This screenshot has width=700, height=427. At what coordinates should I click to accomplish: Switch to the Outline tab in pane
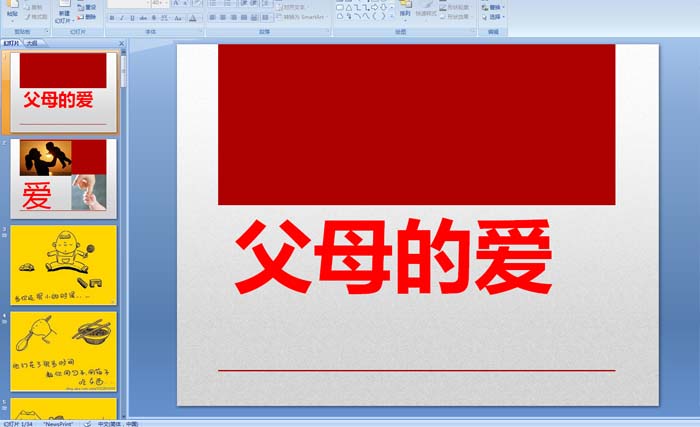(32, 43)
